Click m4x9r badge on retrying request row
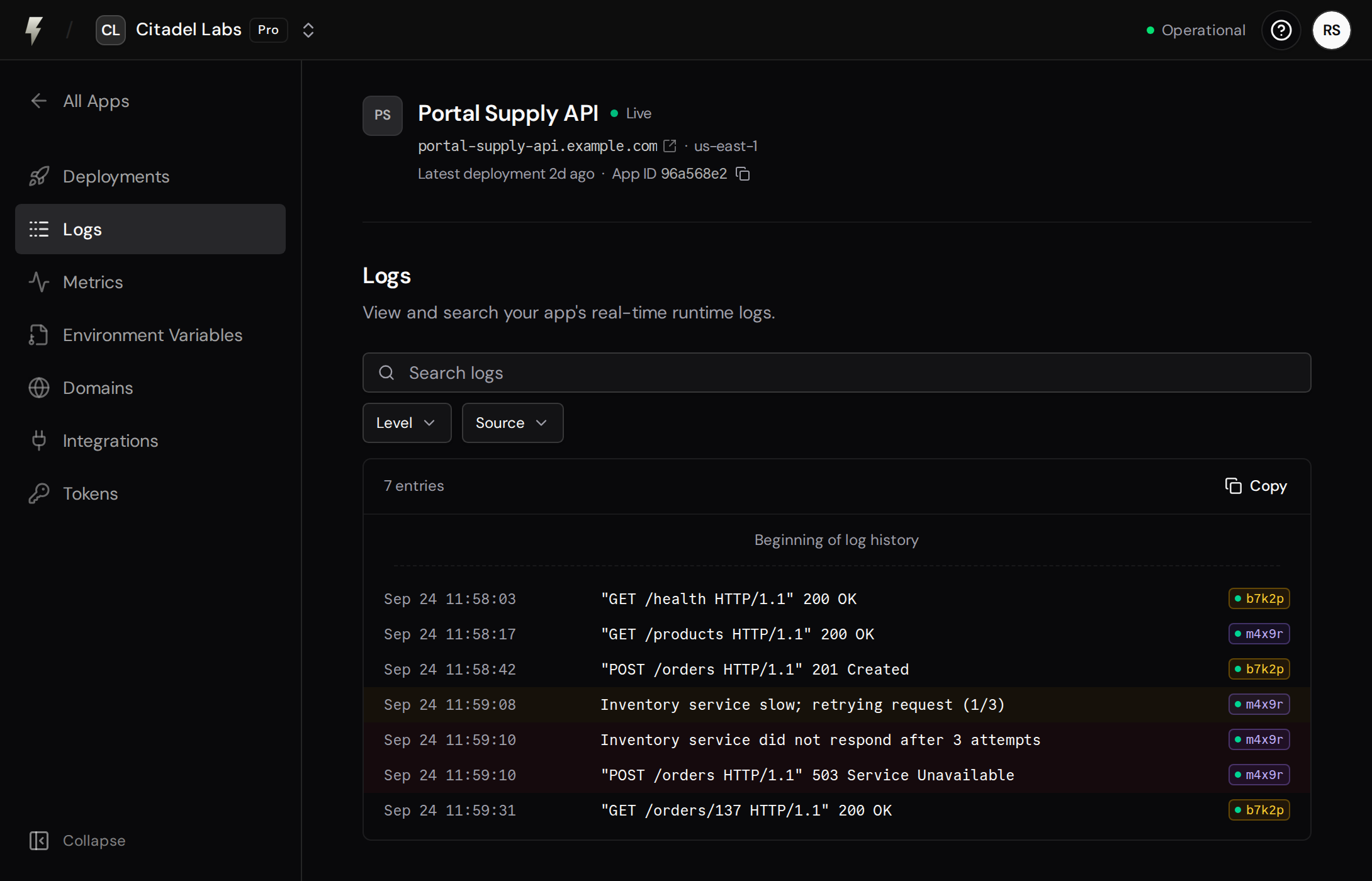The width and height of the screenshot is (1372, 881). 1259,704
